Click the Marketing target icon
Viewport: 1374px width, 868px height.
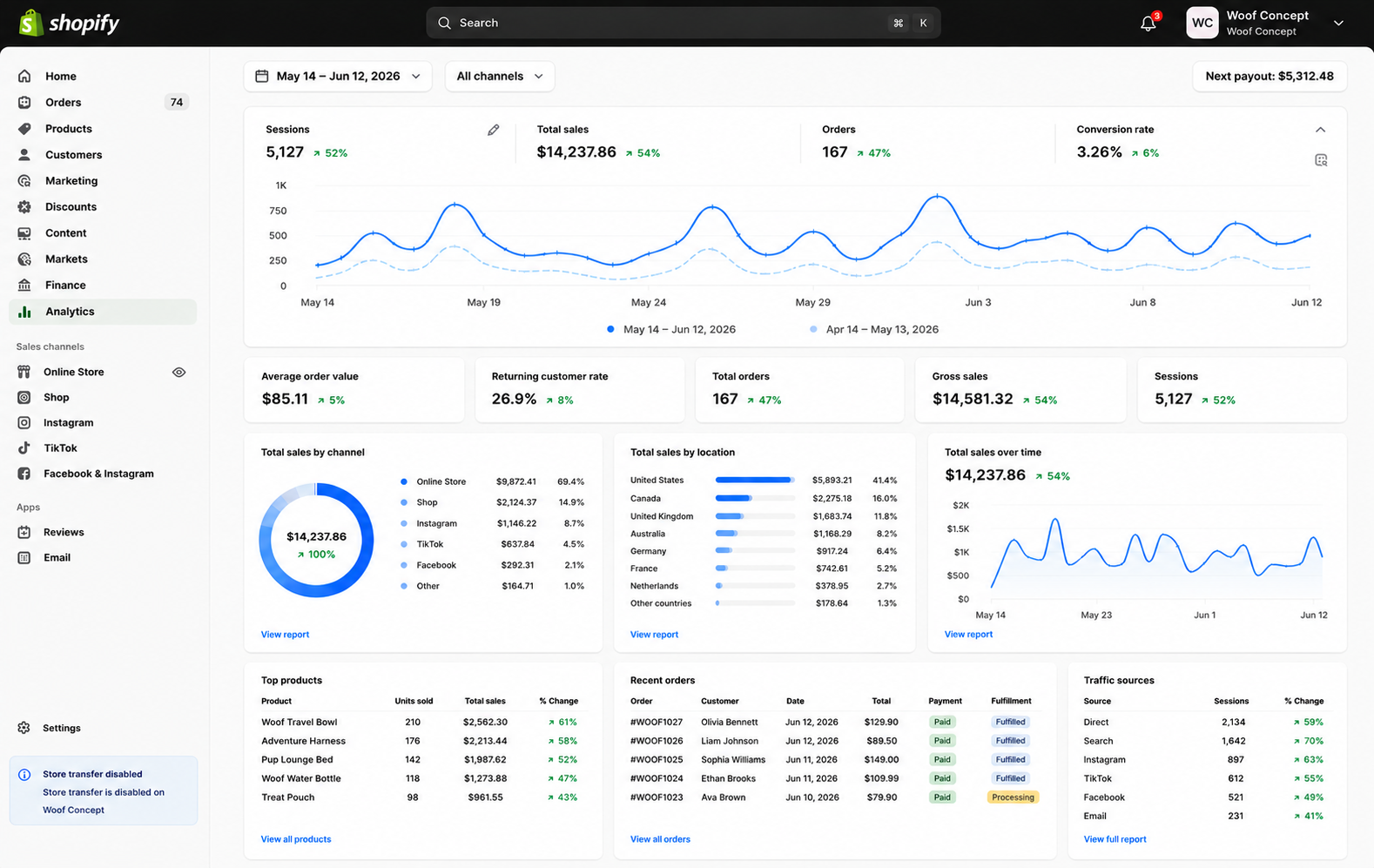(24, 180)
